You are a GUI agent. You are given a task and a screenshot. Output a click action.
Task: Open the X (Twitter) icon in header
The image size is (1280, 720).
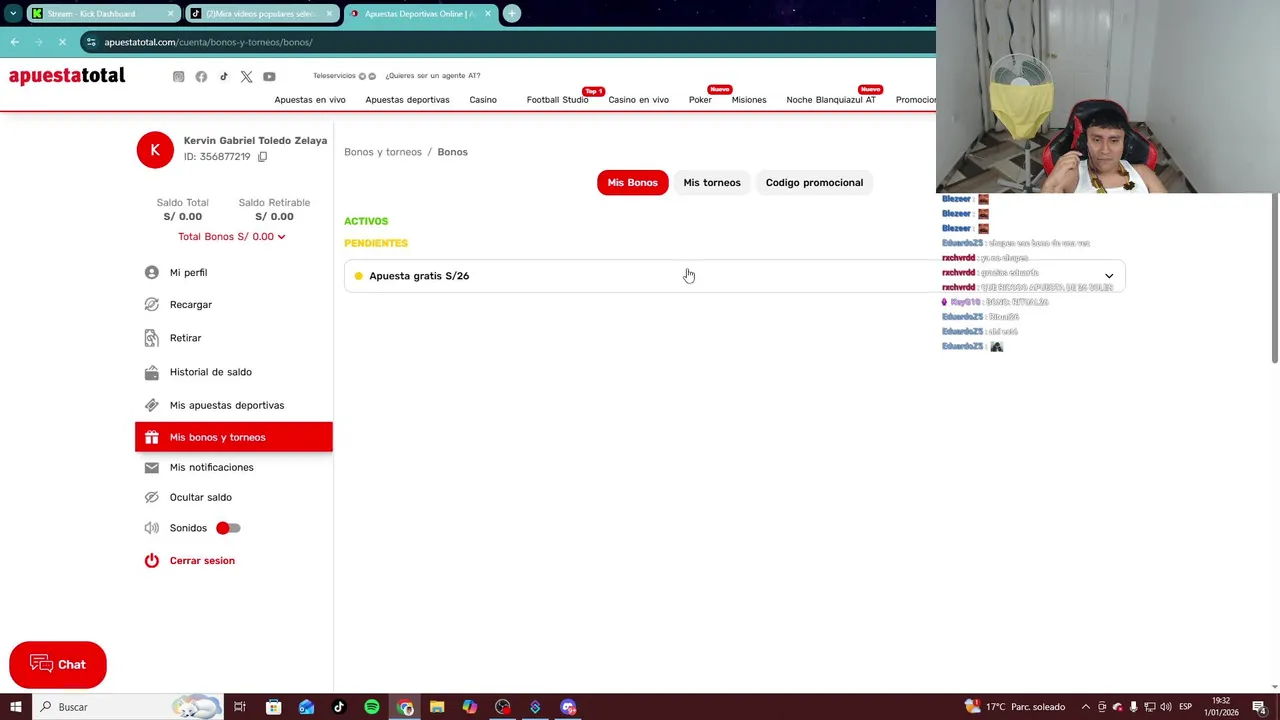click(246, 77)
